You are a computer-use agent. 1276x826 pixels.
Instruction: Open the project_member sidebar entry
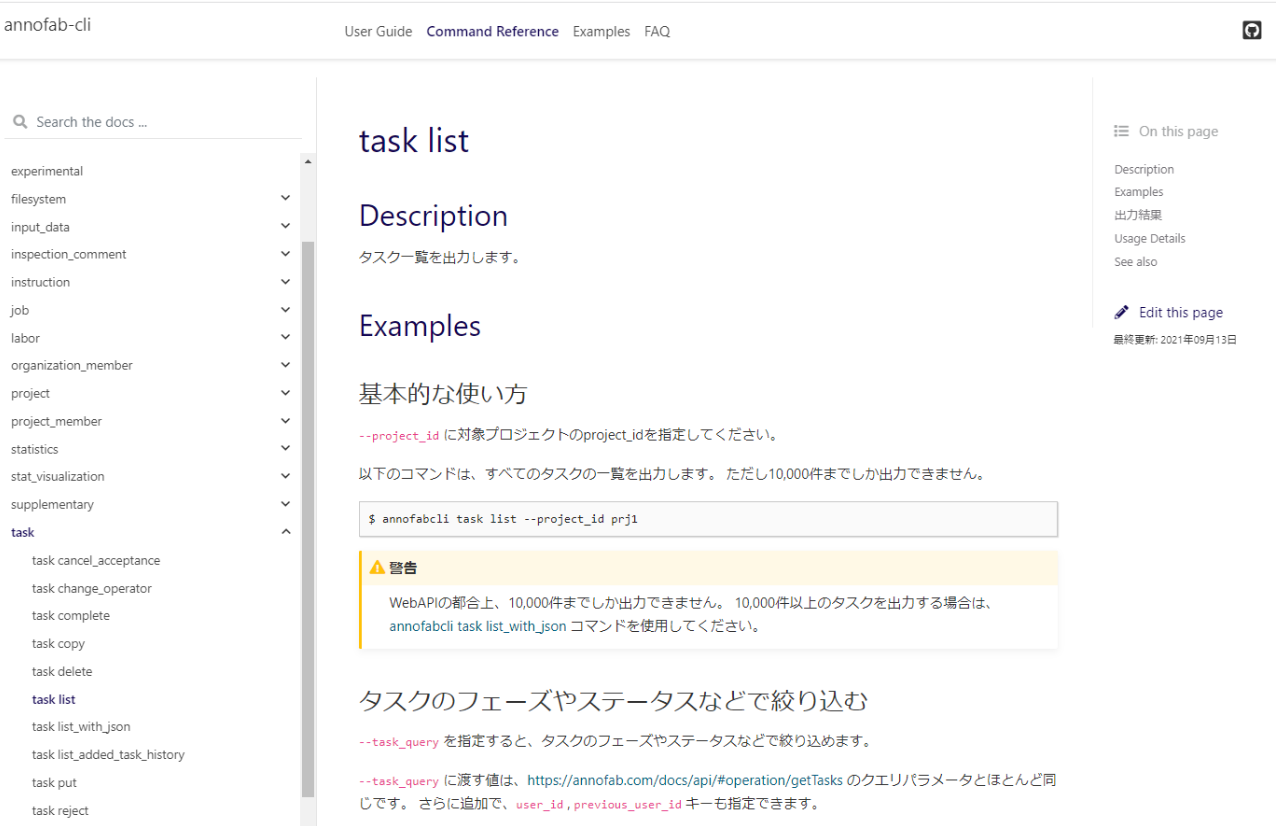pos(56,421)
